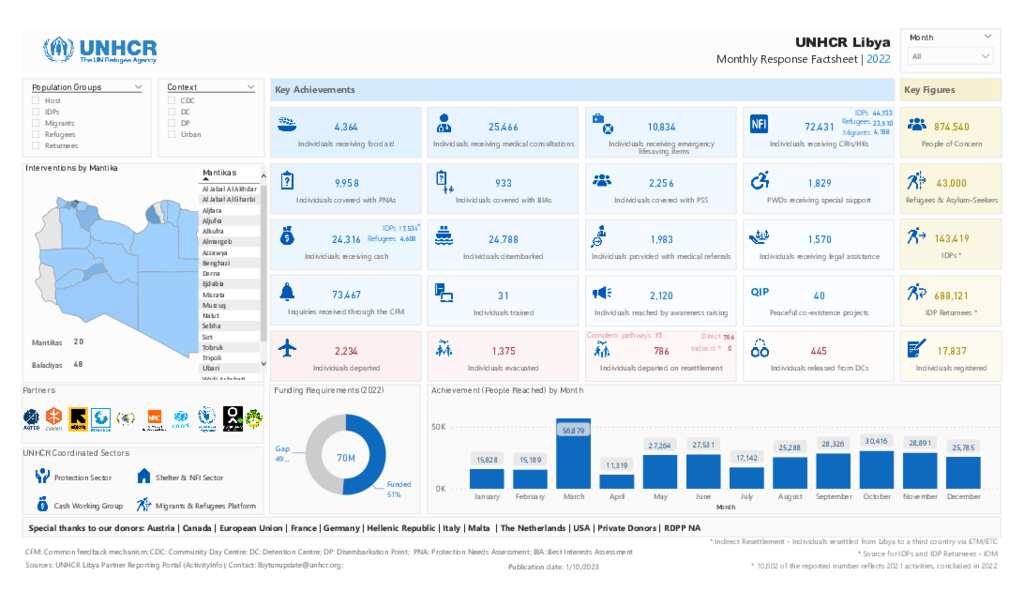Click the individuals departed airplane icon
Viewport: 1024px width, 591px height.
[287, 348]
